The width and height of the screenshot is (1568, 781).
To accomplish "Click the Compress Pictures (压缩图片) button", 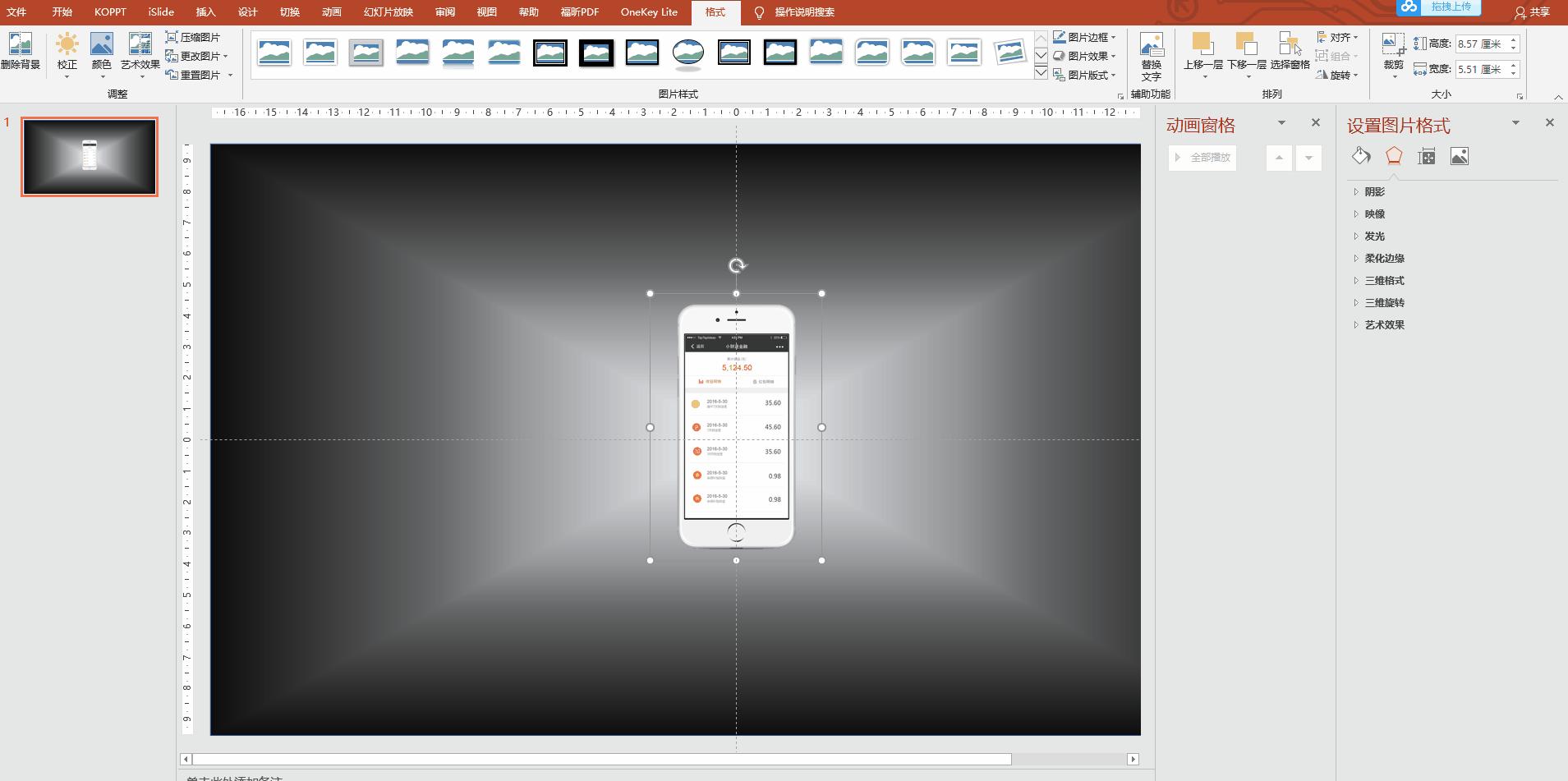I will point(194,37).
